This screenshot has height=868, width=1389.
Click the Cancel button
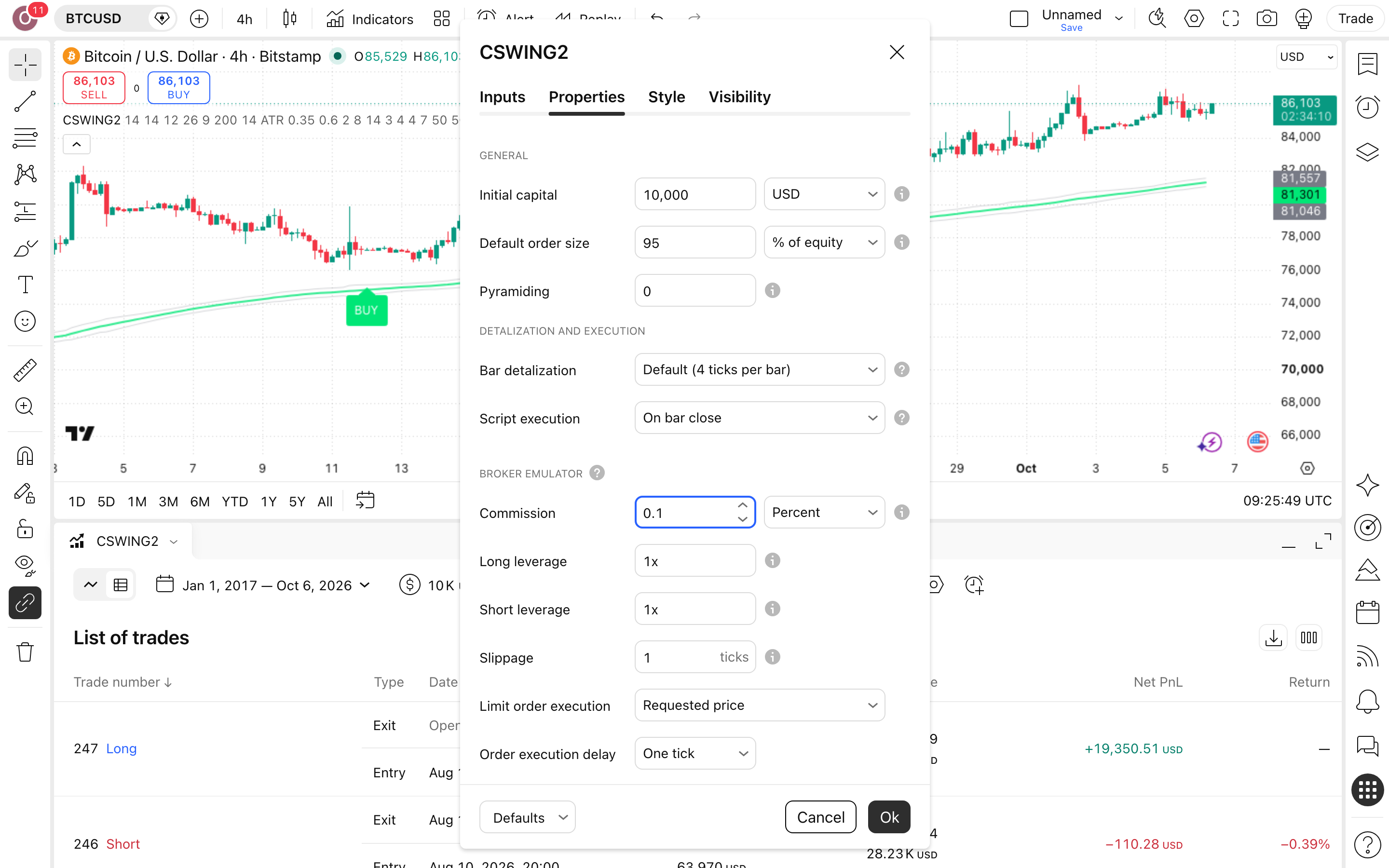coord(820,817)
